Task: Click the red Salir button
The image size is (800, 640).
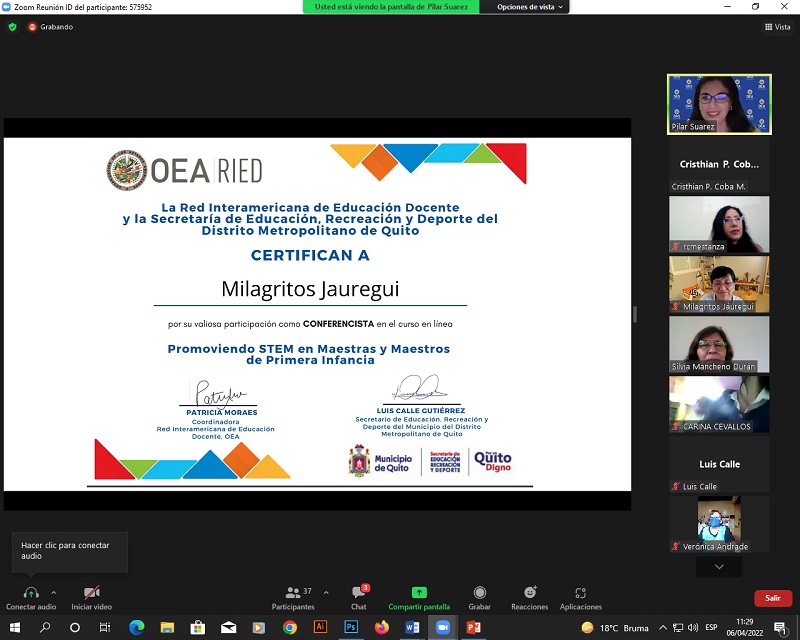Action: tap(773, 598)
